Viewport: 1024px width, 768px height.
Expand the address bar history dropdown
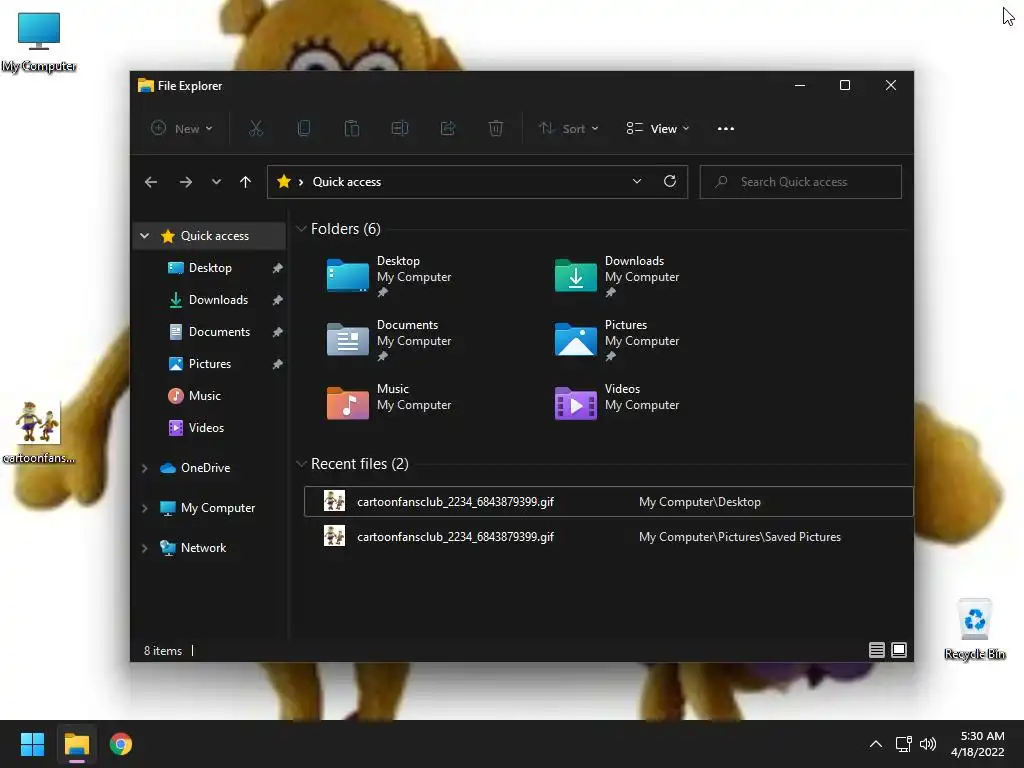coord(637,182)
